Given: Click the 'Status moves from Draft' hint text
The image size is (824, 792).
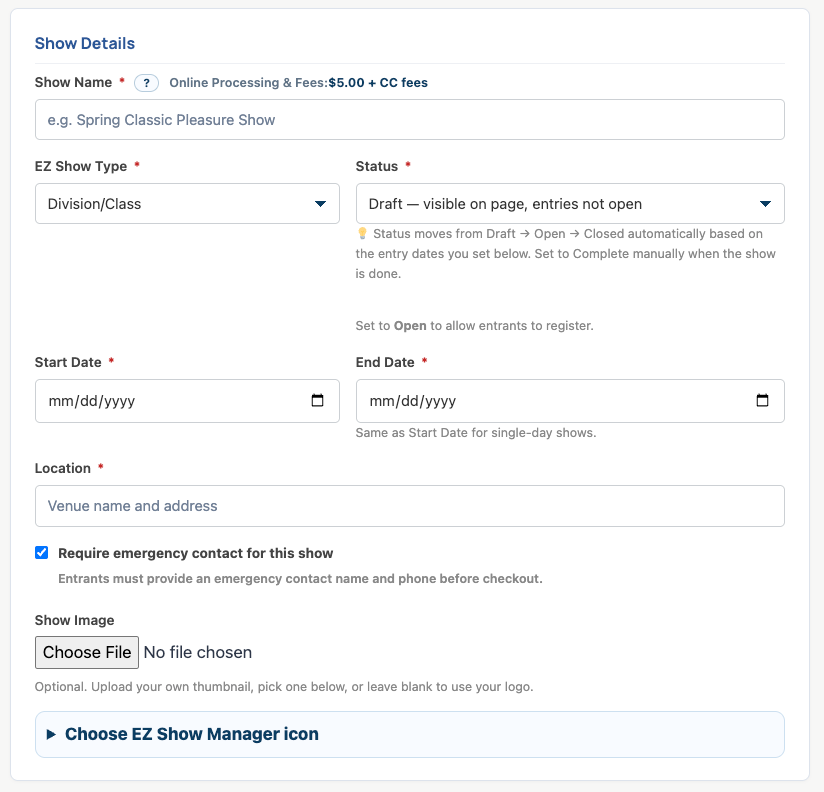Looking at the screenshot, I should pyautogui.click(x=565, y=254).
